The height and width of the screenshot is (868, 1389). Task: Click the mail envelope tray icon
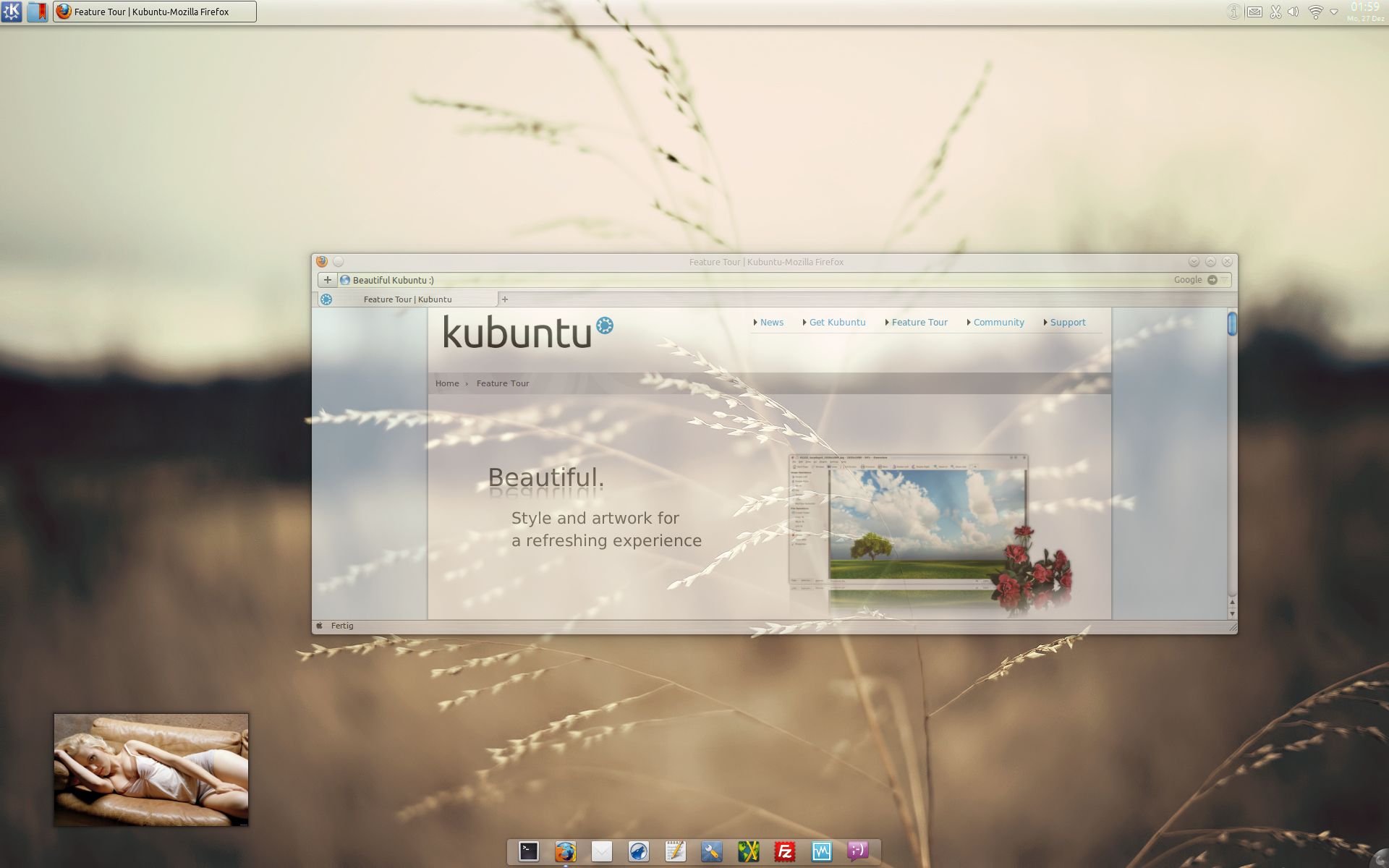pyautogui.click(x=1255, y=12)
